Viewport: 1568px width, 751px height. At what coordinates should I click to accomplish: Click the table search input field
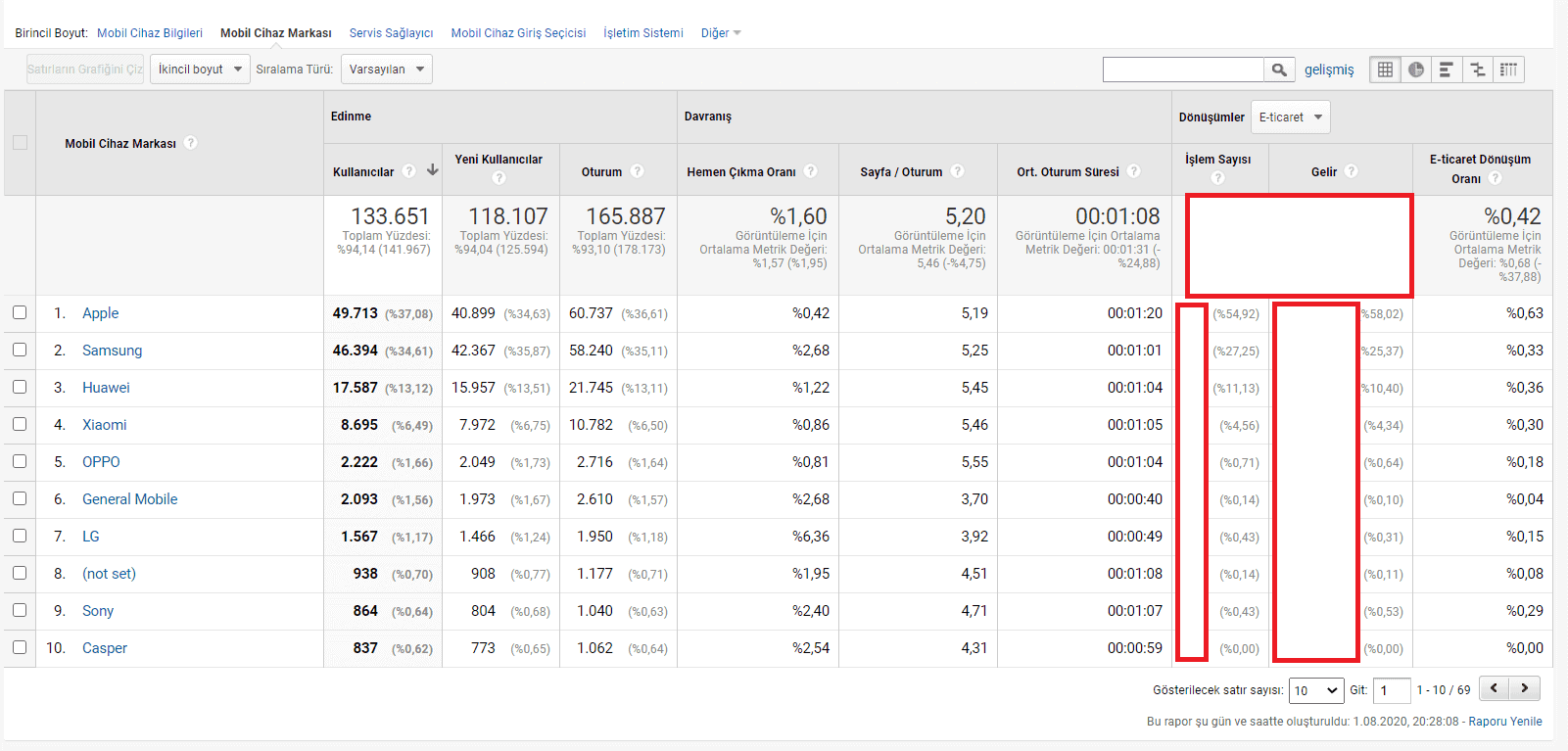click(x=1182, y=70)
